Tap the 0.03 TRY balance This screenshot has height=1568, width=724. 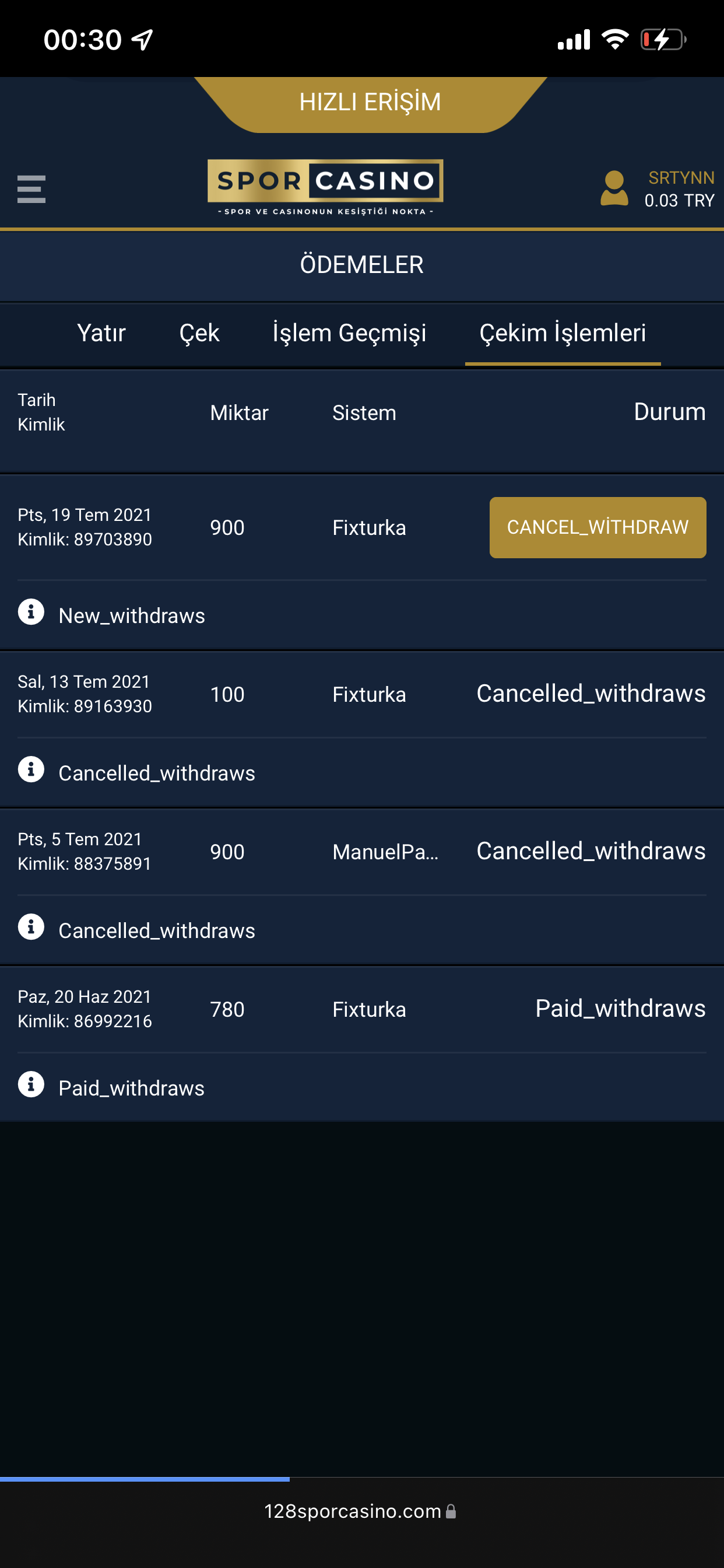tap(679, 200)
